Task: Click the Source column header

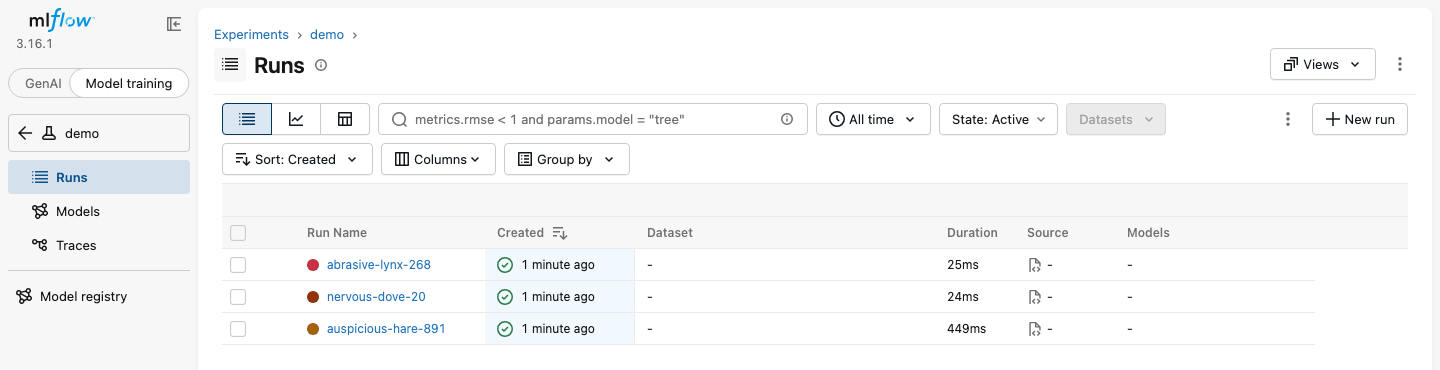Action: click(x=1048, y=233)
